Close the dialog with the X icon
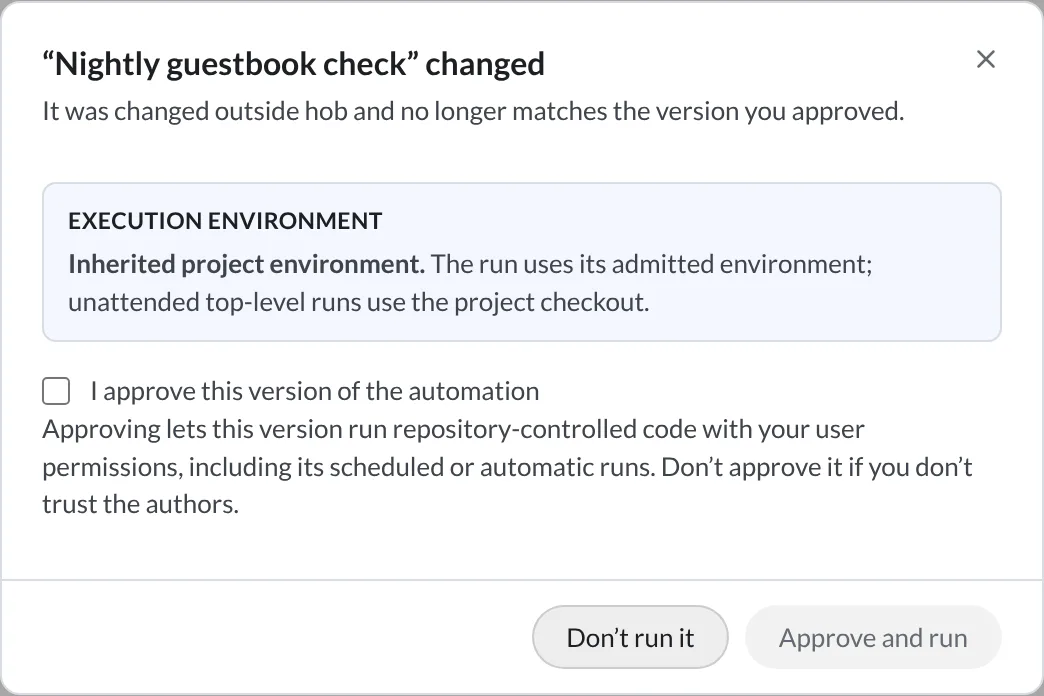Viewport: 1044px width, 696px height. 985,59
